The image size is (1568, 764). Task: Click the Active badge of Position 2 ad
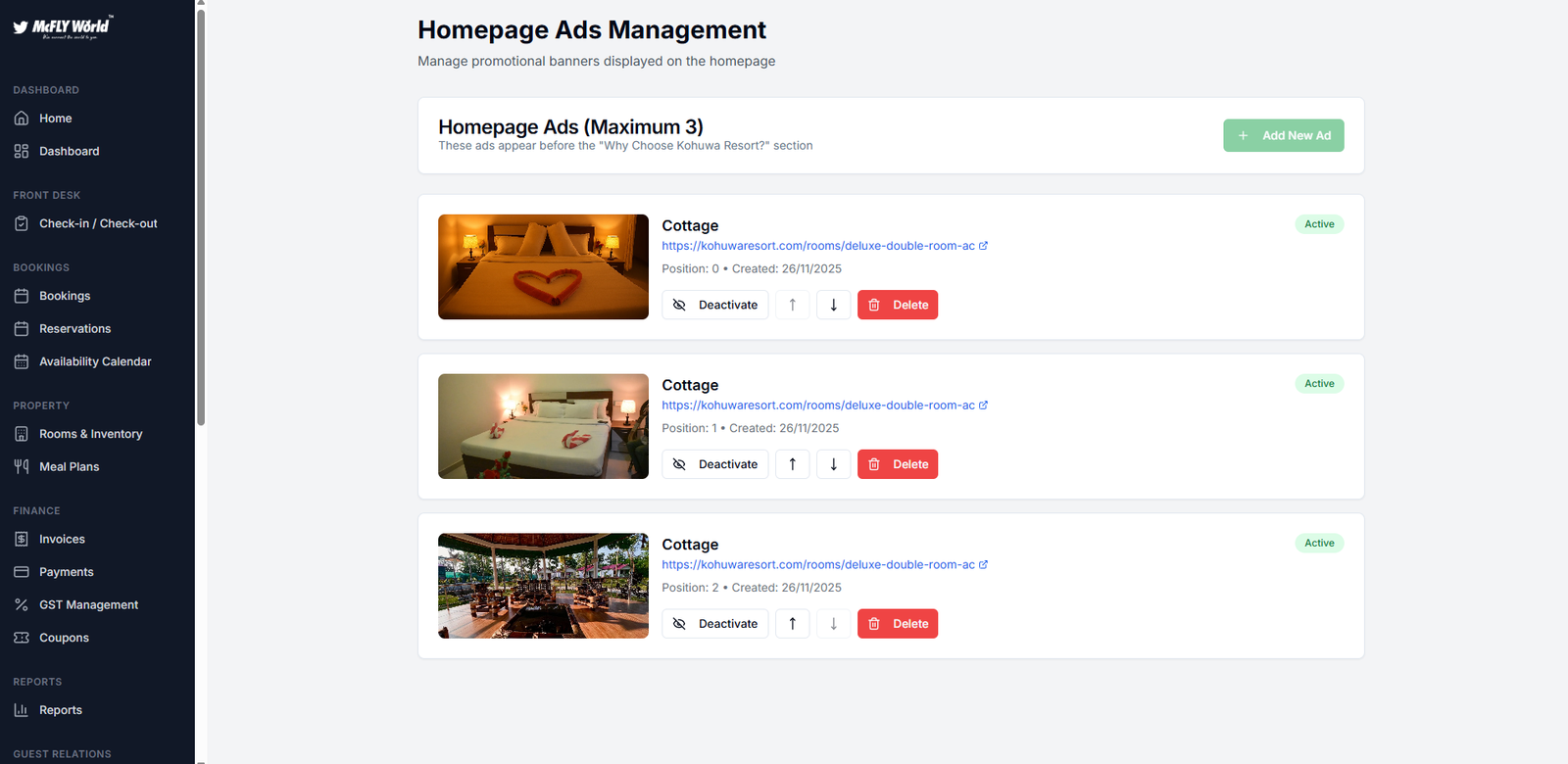click(x=1319, y=544)
